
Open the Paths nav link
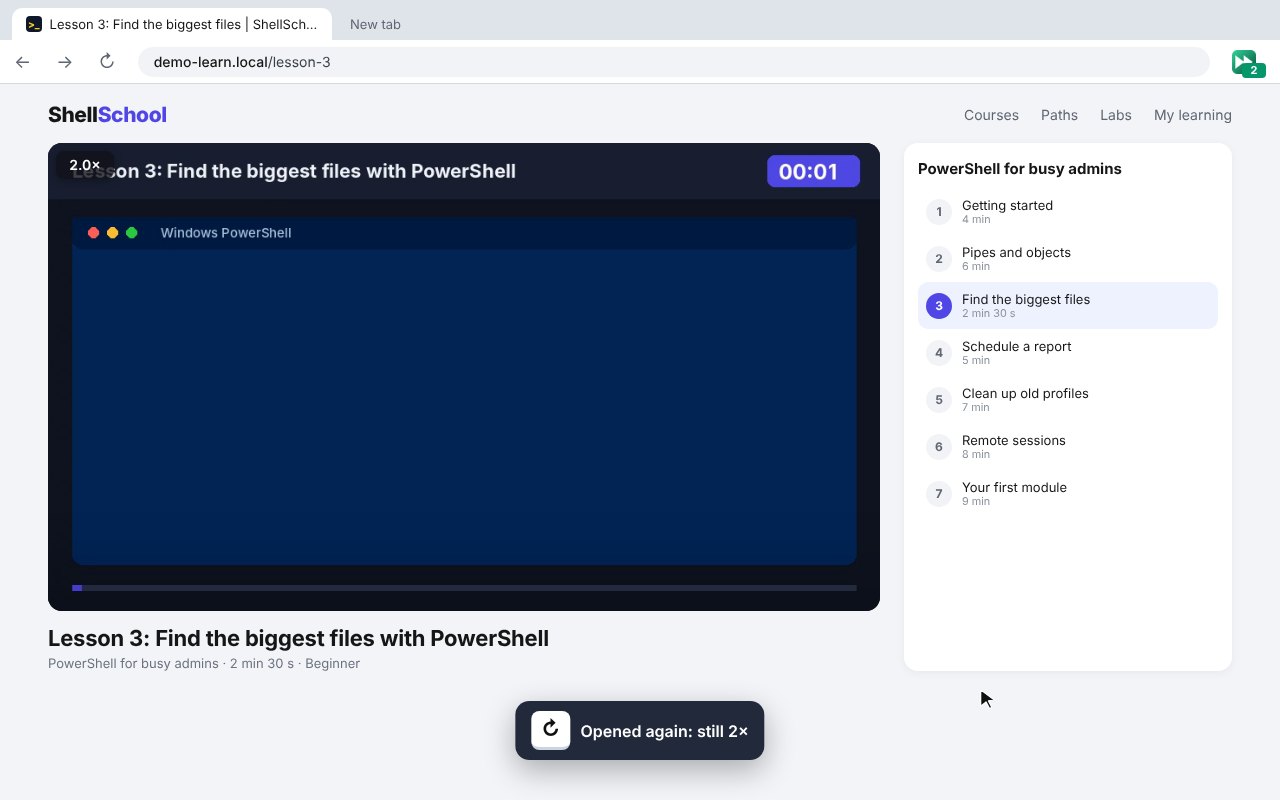(x=1059, y=115)
